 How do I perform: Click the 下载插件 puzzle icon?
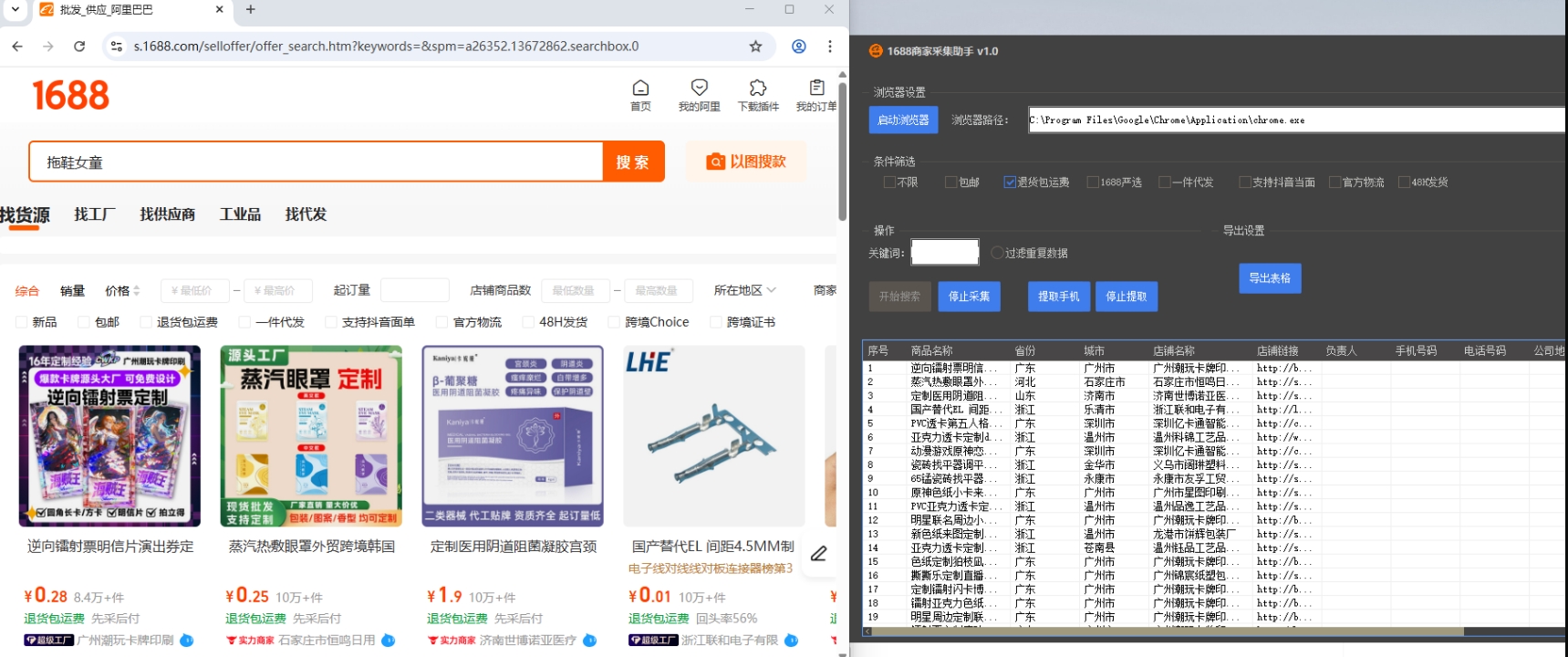tap(757, 89)
